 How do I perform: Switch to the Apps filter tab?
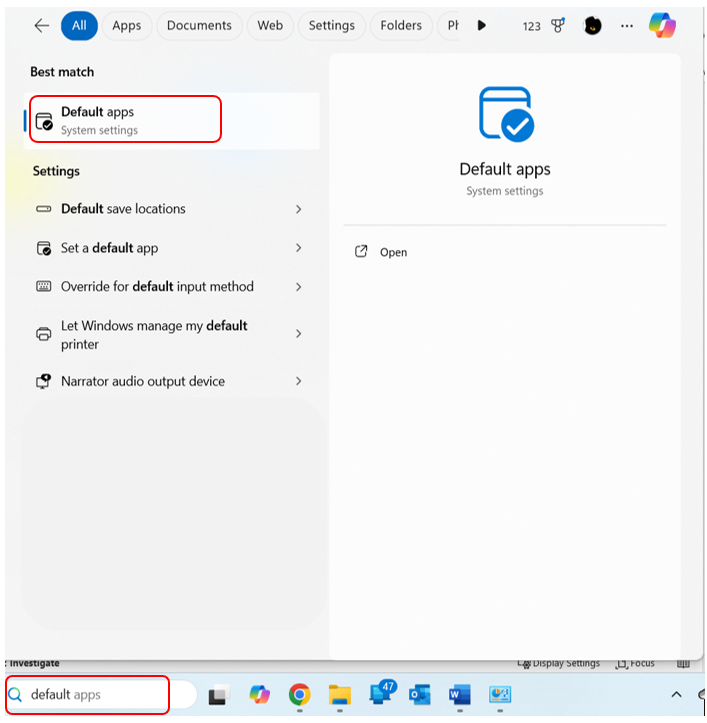[126, 25]
